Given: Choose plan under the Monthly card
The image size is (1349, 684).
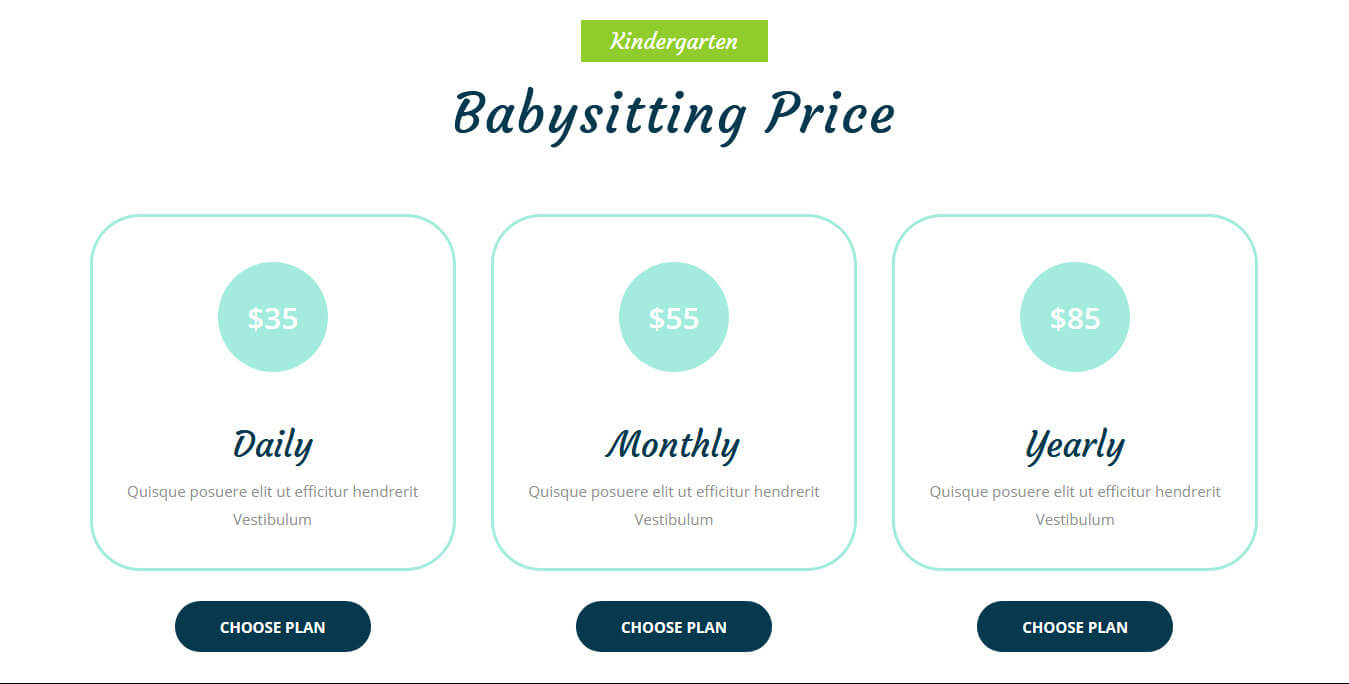Looking at the screenshot, I should pyautogui.click(x=674, y=627).
